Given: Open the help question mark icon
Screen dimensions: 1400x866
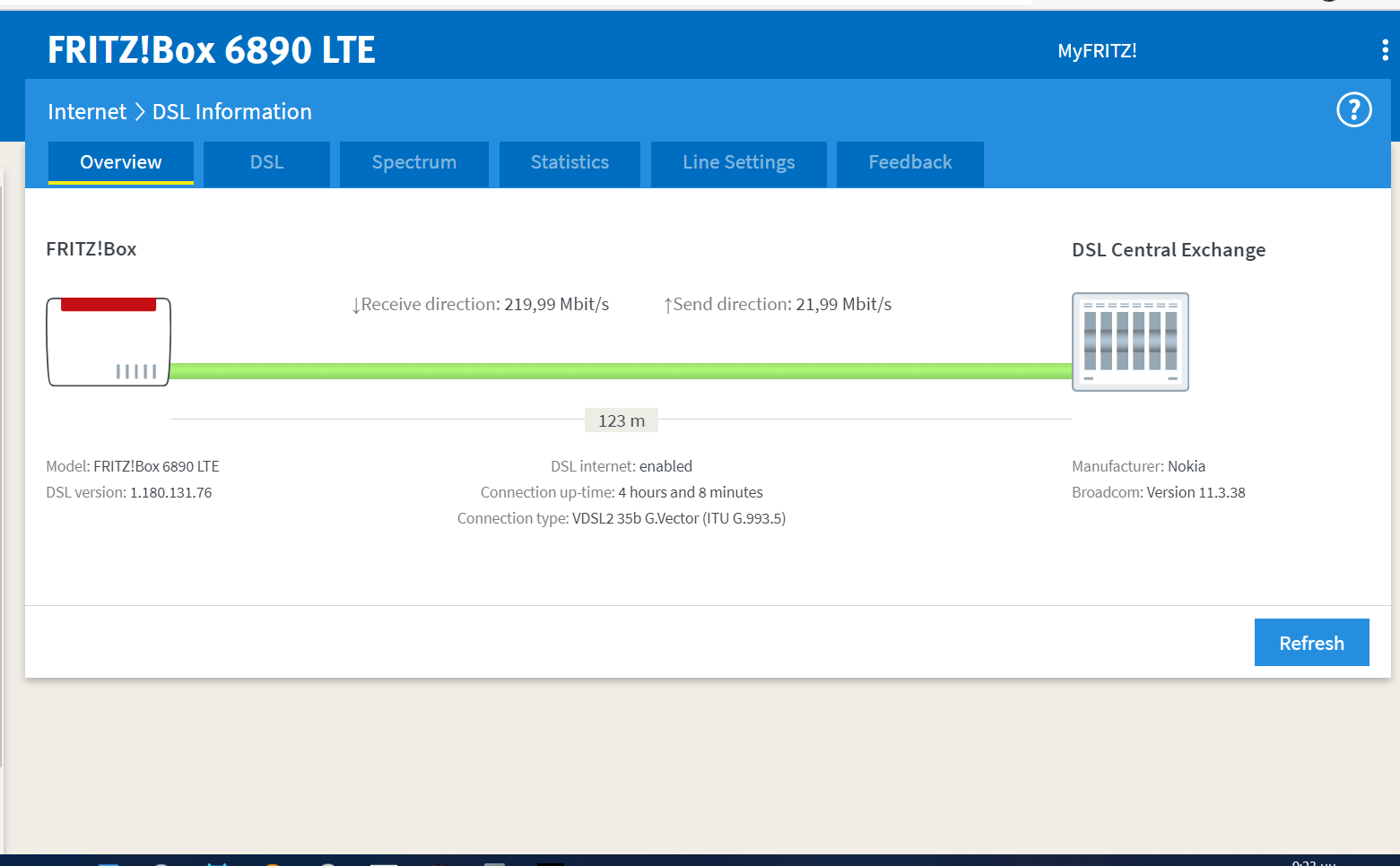Looking at the screenshot, I should click(x=1353, y=110).
